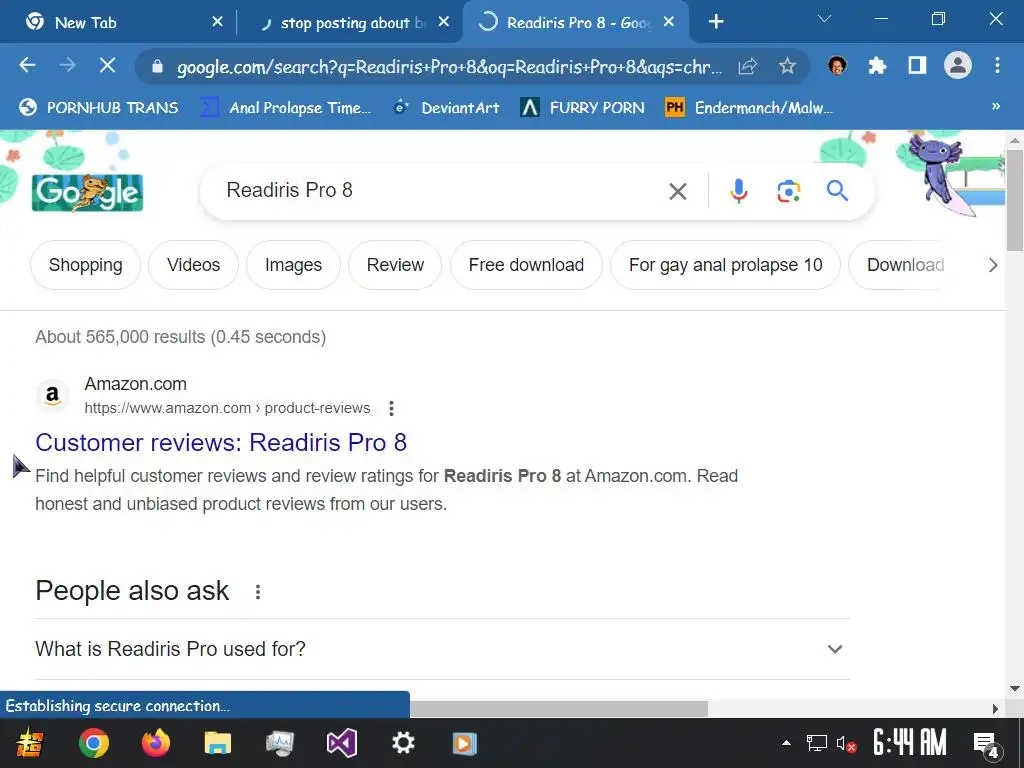Open Settings gear on taskbar
Viewport: 1024px width, 768px height.
coord(403,743)
